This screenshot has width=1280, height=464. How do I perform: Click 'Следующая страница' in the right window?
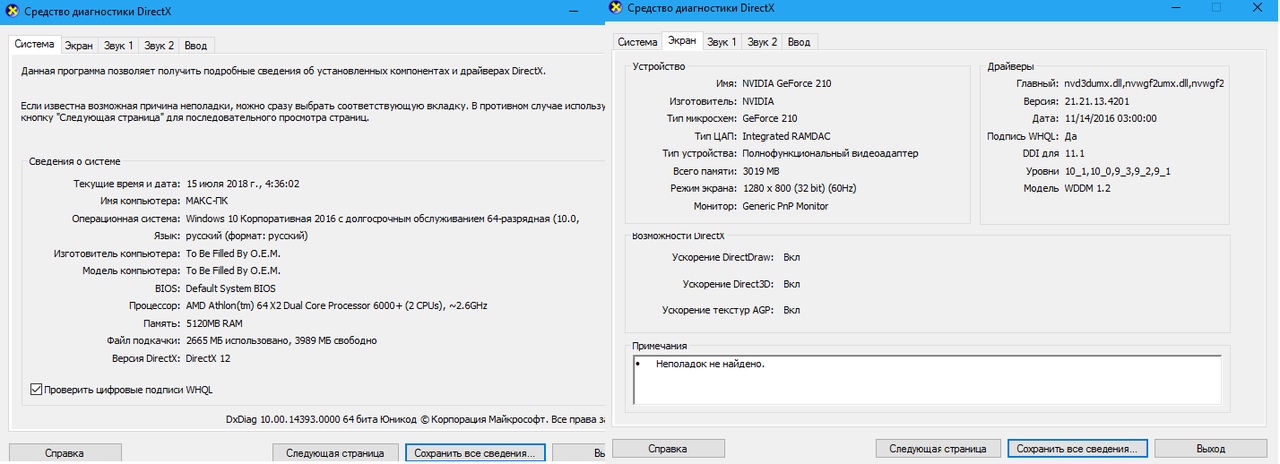pos(938,448)
